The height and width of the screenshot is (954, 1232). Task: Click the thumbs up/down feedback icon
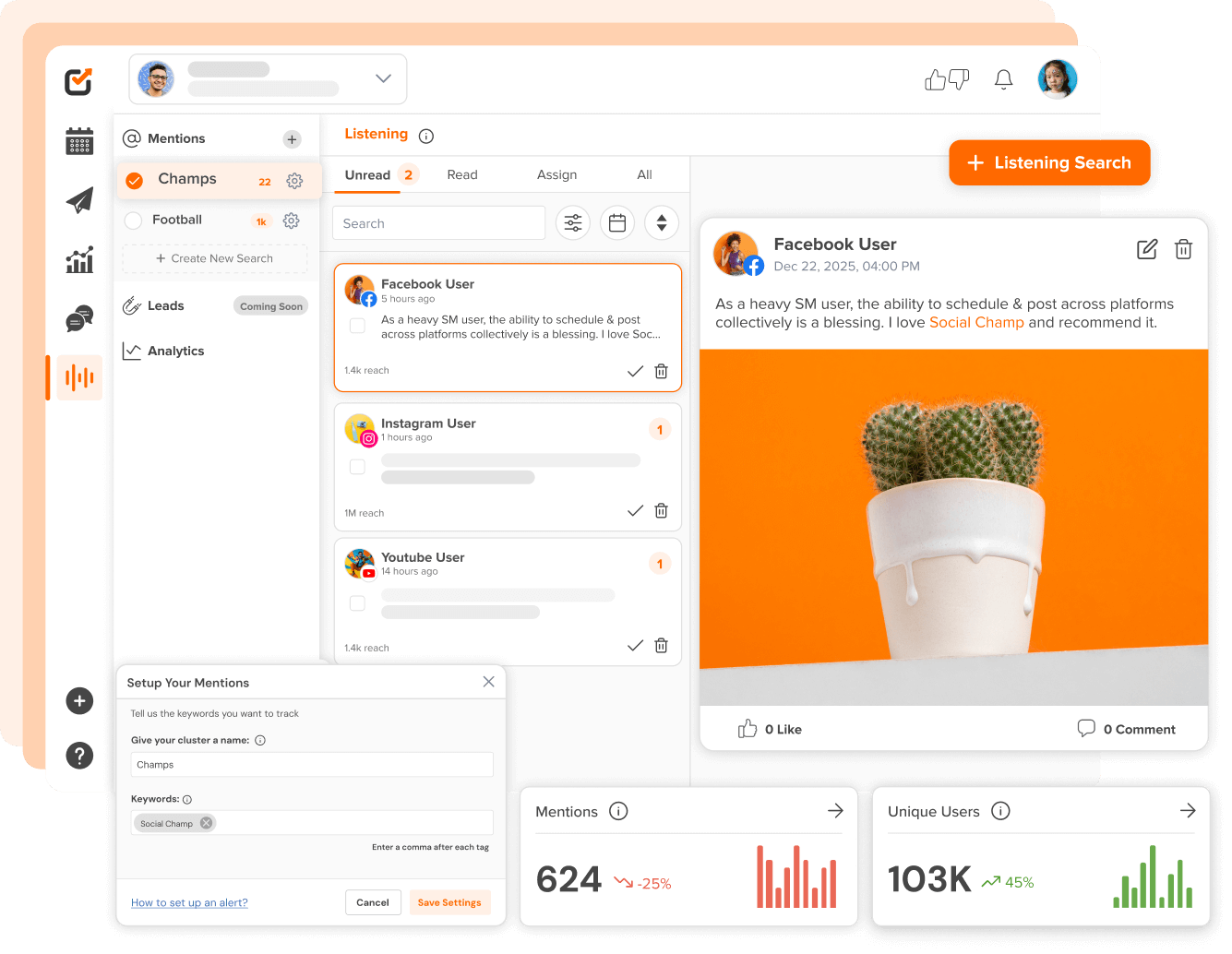coord(947,79)
